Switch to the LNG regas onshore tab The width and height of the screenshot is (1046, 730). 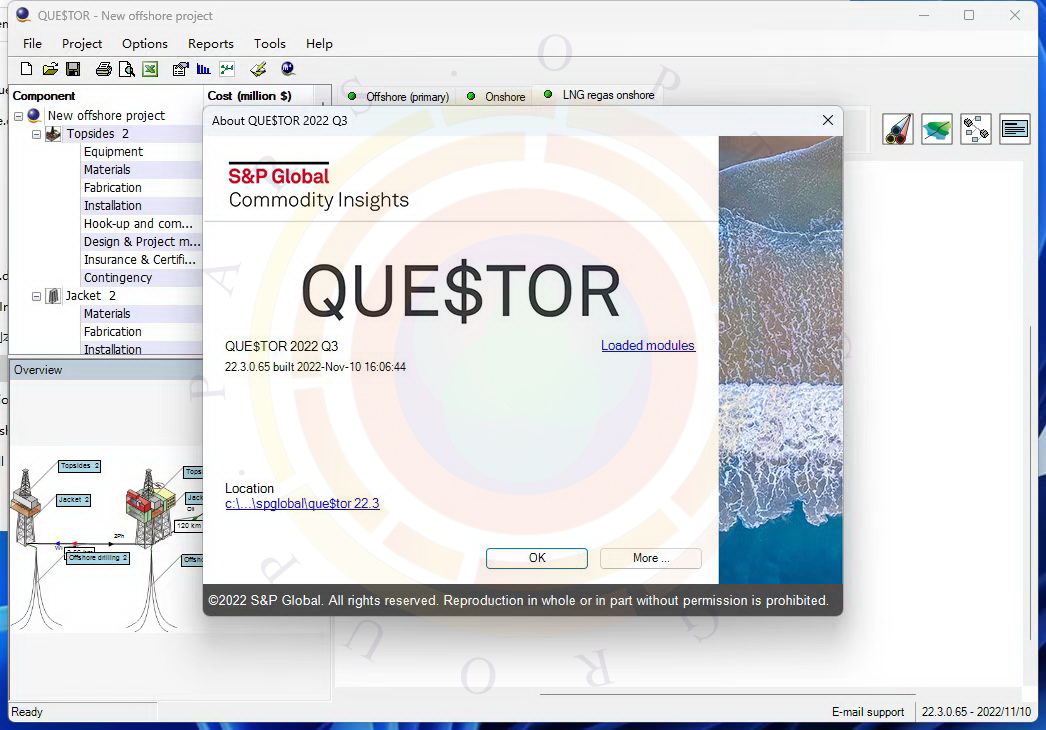[600, 95]
